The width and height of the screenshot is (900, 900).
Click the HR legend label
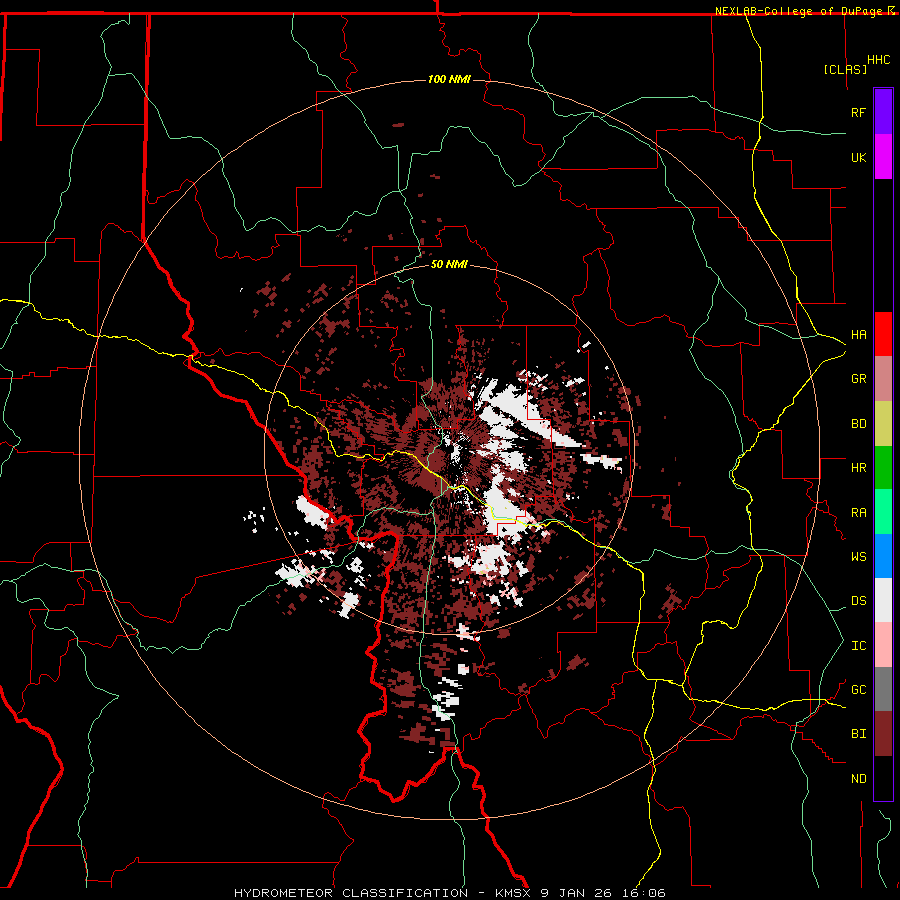[x=858, y=468]
